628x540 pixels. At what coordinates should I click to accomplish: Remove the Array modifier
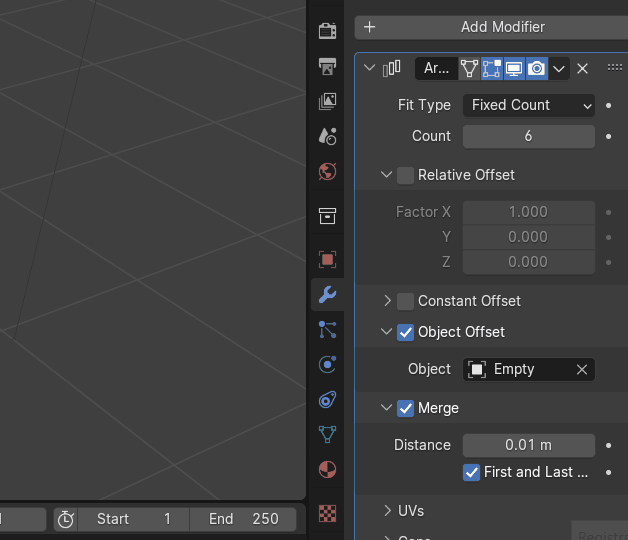click(x=582, y=69)
